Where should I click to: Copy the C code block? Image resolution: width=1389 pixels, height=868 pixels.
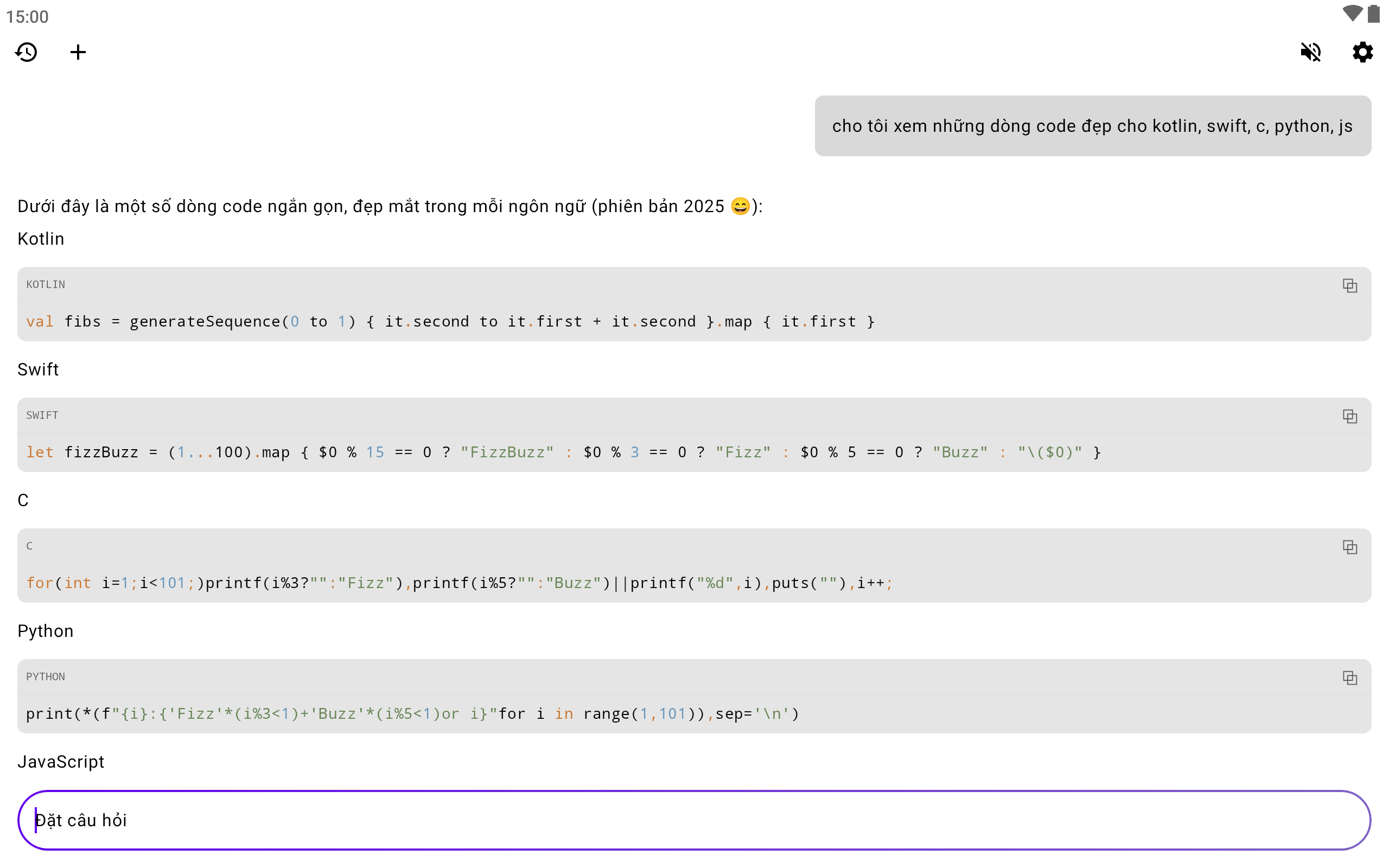(1349, 547)
